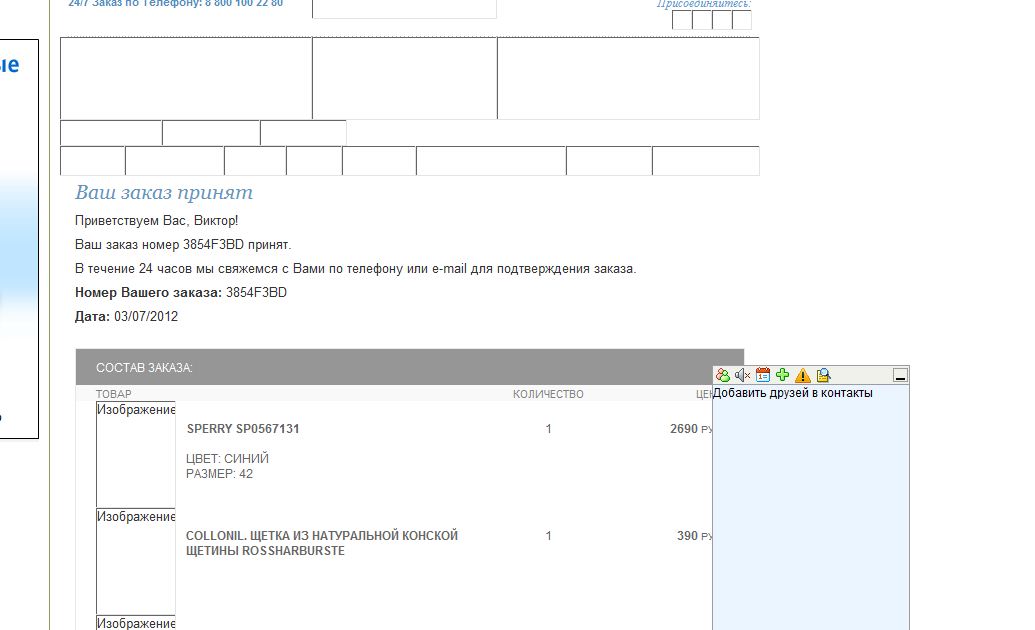Viewport: 1035px width, 630px height.
Task: Click the 'Ваш заказ принят' heading
Action: pos(164,192)
